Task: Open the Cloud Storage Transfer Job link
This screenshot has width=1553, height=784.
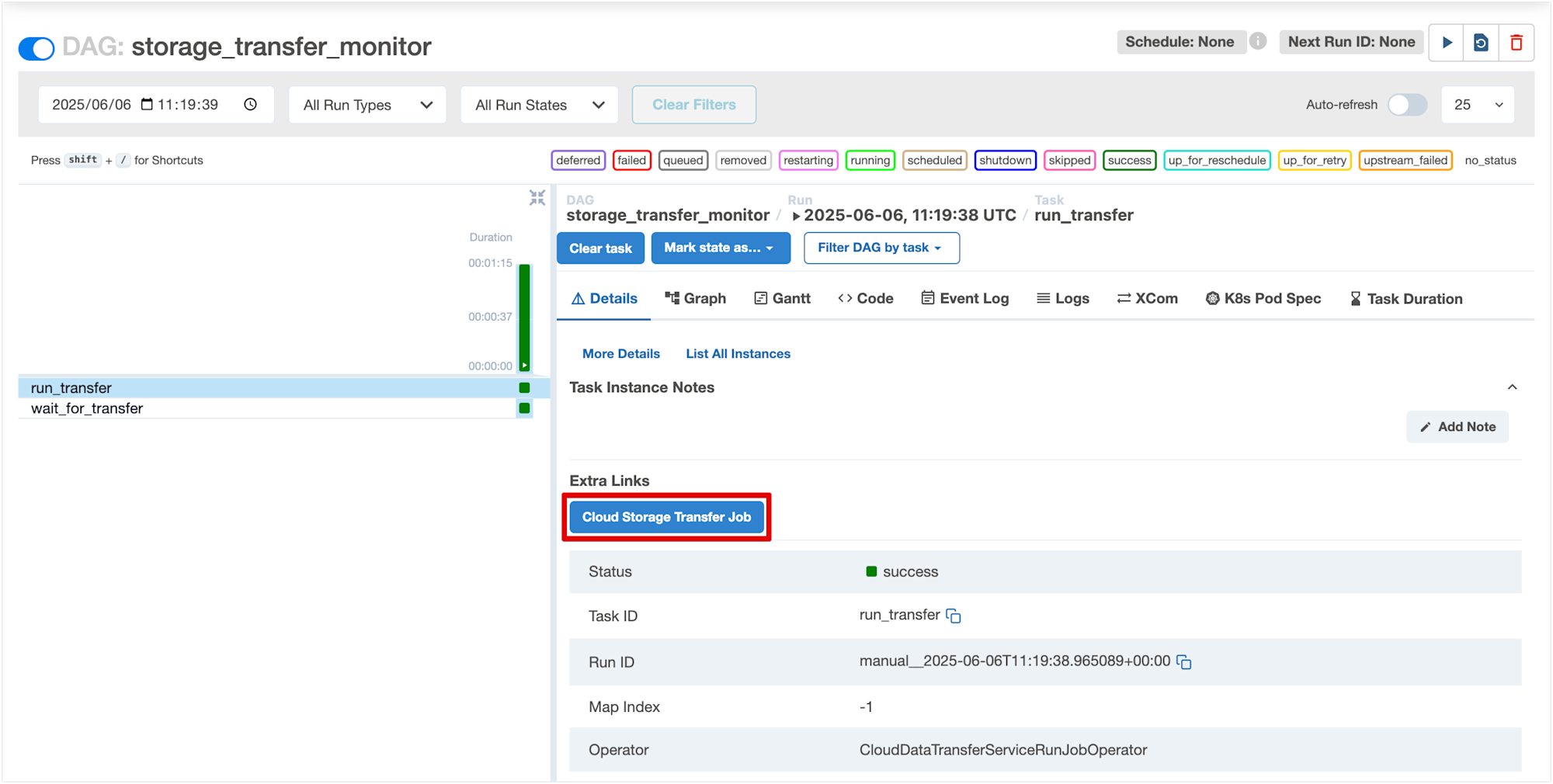Action: pos(667,517)
